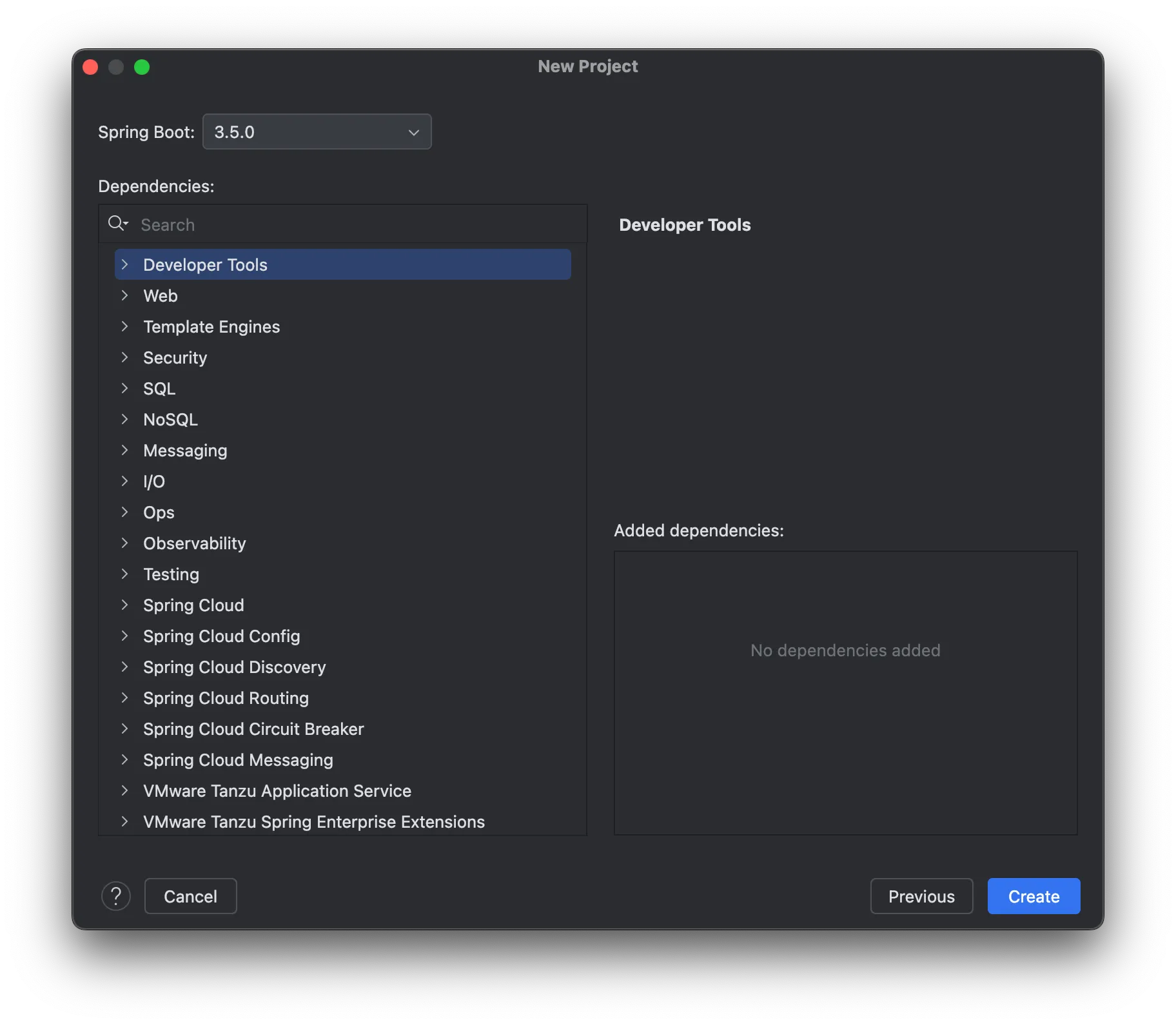Expand the Spring Cloud Config chevron

(x=125, y=636)
